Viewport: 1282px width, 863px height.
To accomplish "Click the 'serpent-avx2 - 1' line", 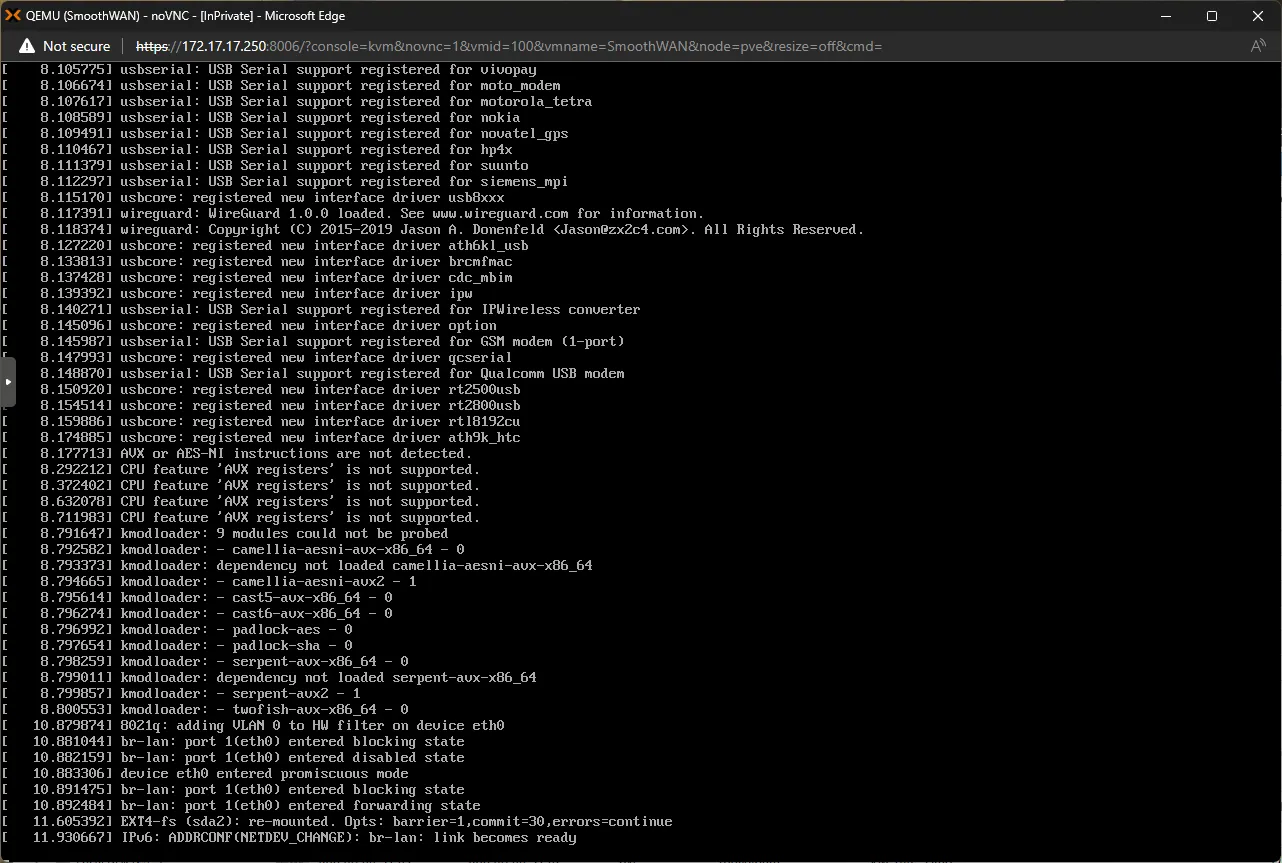I will coord(181,694).
